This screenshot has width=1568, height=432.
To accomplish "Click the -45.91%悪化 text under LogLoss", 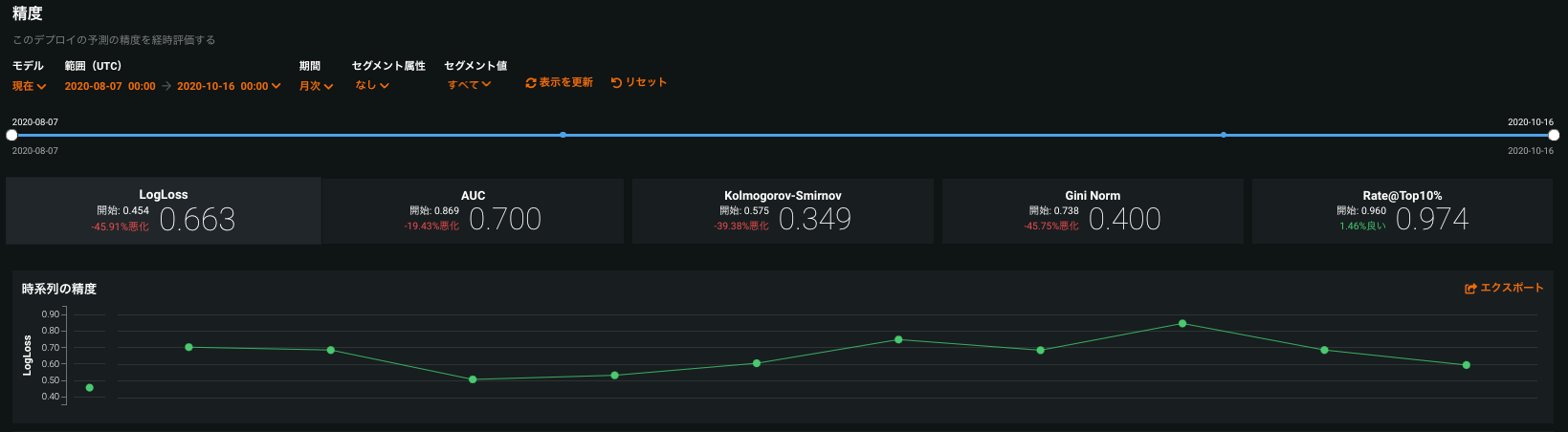I will click(120, 227).
